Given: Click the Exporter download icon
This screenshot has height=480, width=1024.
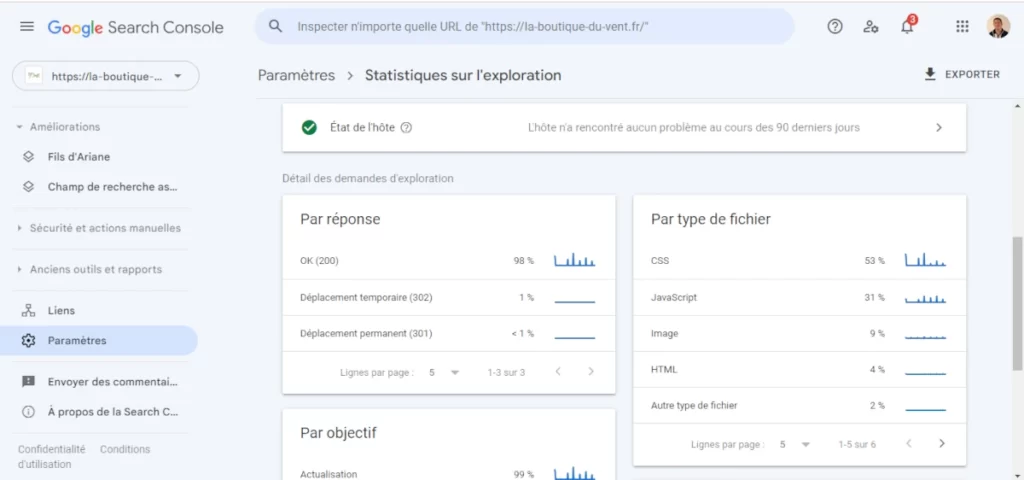Looking at the screenshot, I should pos(930,74).
